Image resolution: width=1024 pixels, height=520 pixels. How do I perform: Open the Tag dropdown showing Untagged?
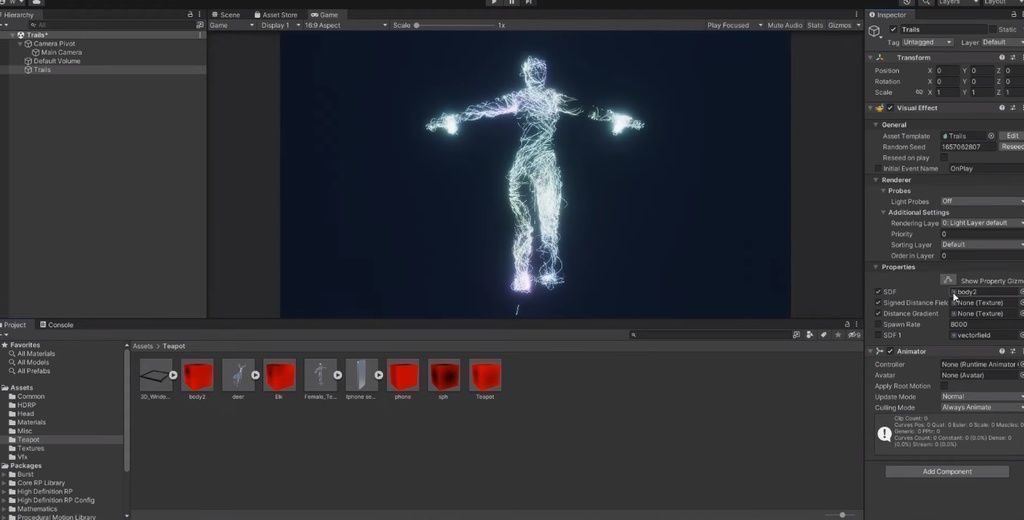point(927,42)
